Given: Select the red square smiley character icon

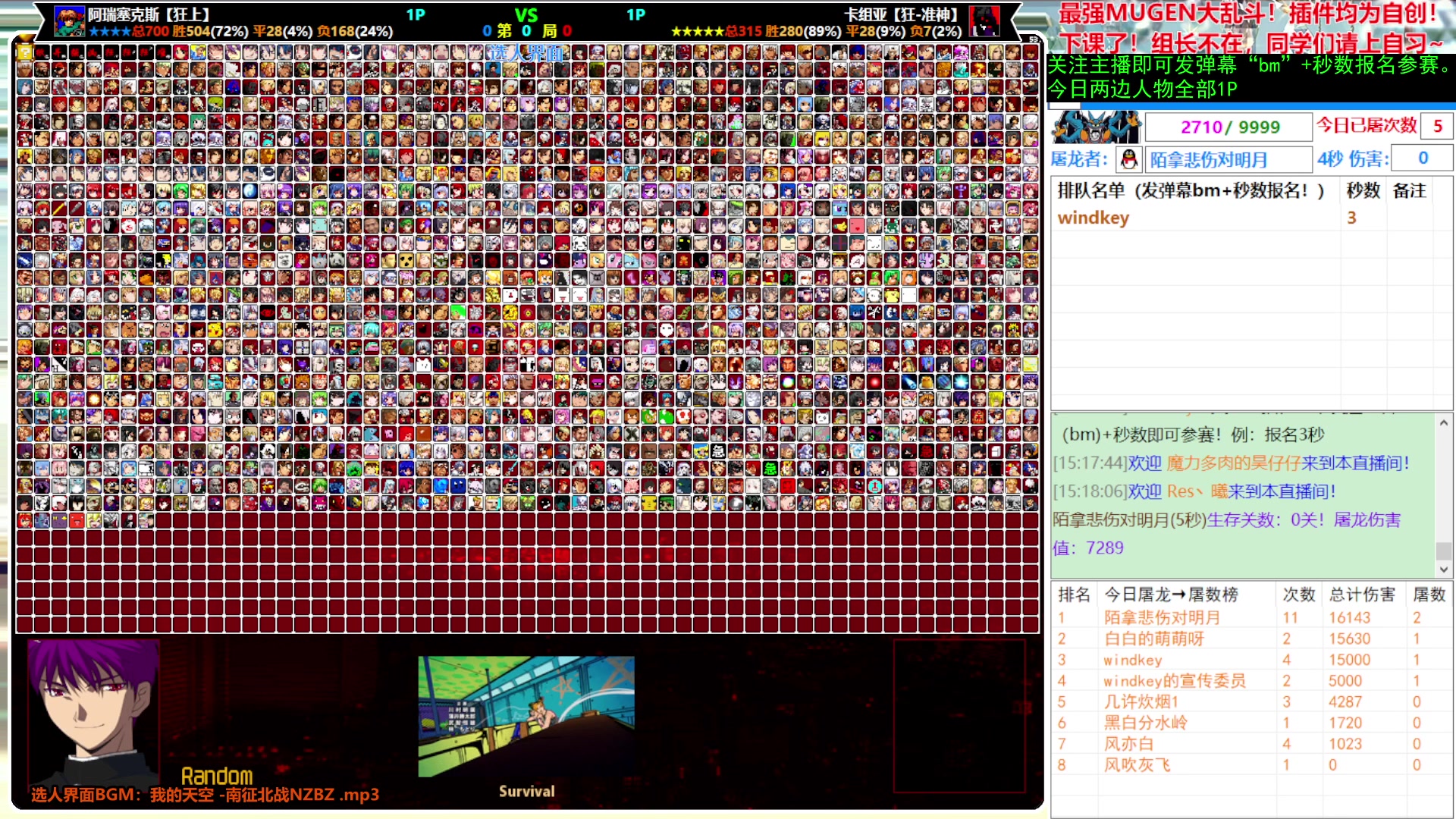Looking at the screenshot, I should point(77,520).
